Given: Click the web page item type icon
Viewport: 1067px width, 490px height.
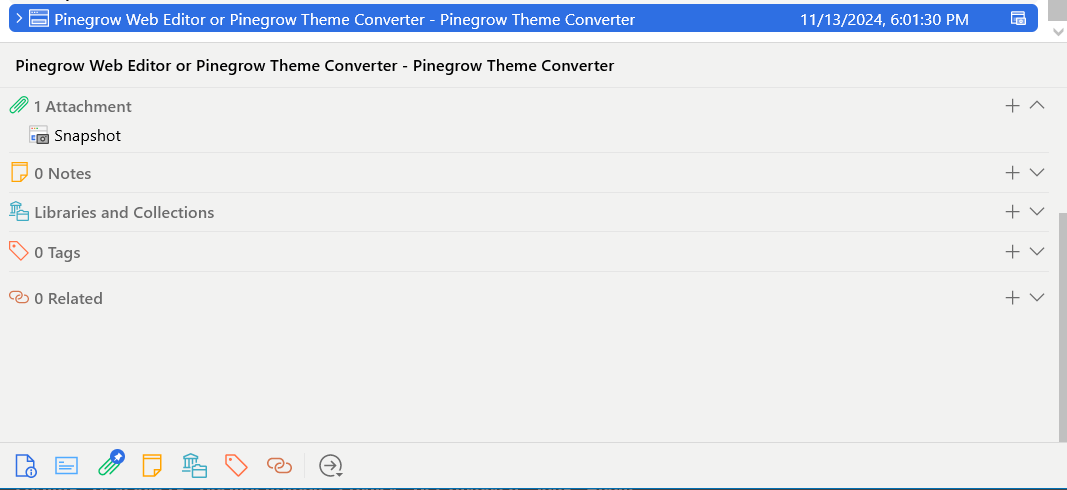Looking at the screenshot, I should (38, 19).
